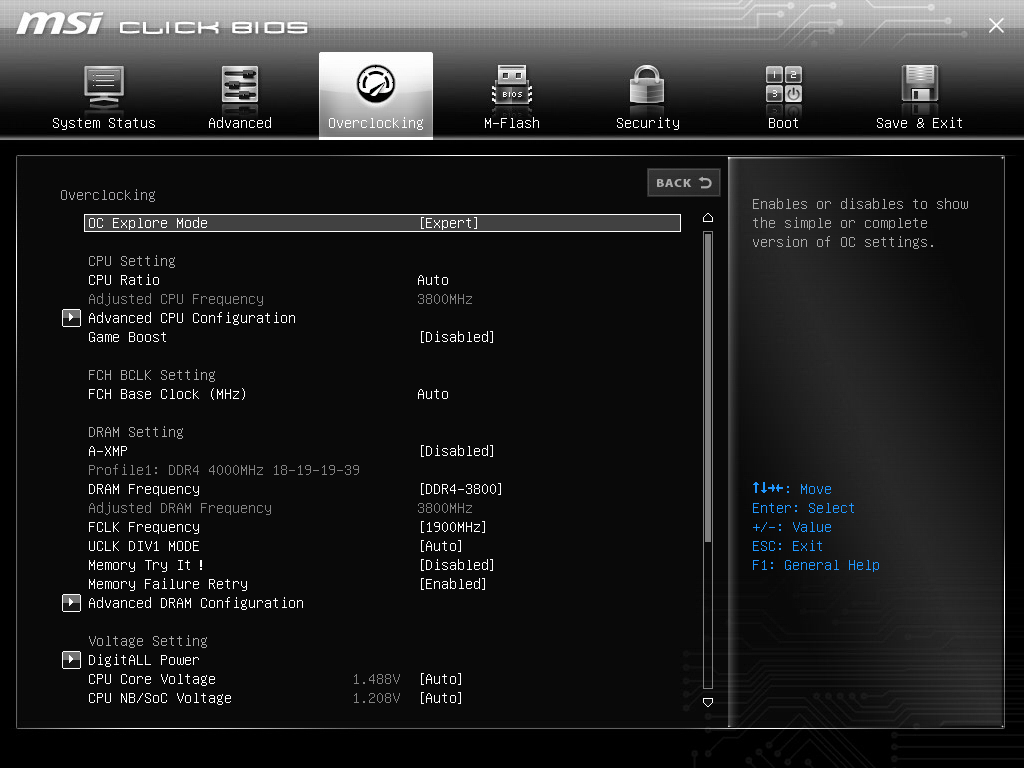Open CPU Core Voltage [Auto] dropdown
The image size is (1024, 768).
441,679
